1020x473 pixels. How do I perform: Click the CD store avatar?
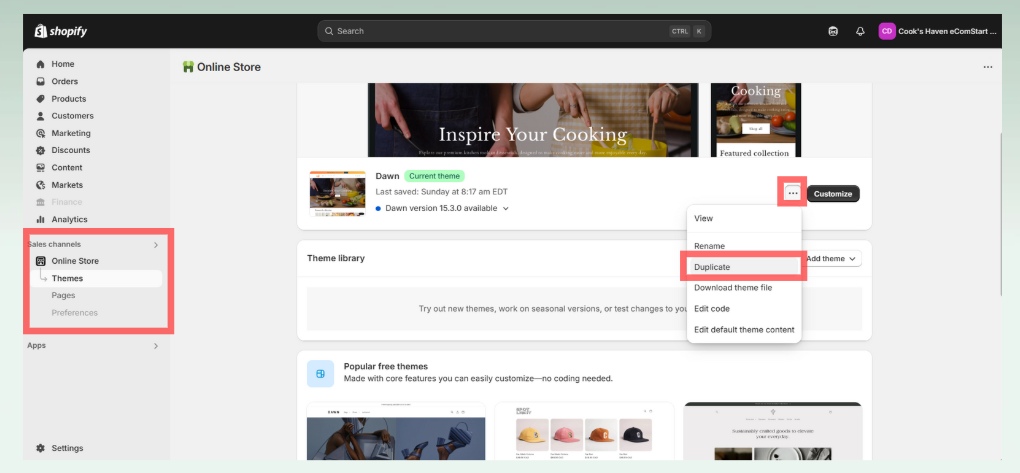(887, 31)
